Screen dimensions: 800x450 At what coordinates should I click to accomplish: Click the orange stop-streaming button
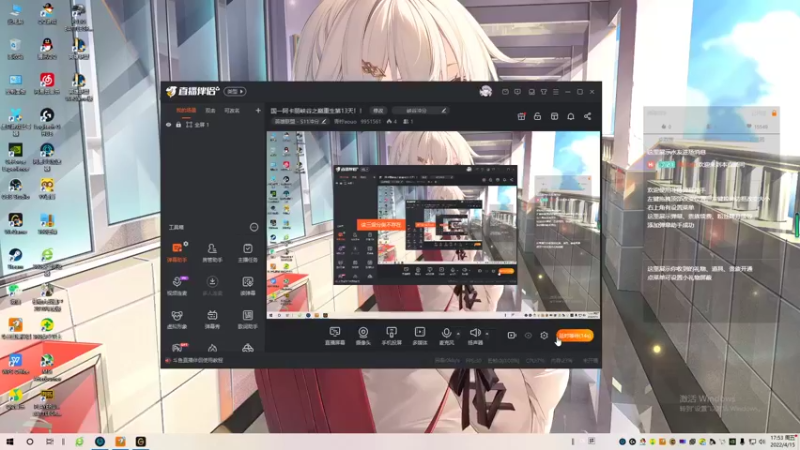[575, 336]
